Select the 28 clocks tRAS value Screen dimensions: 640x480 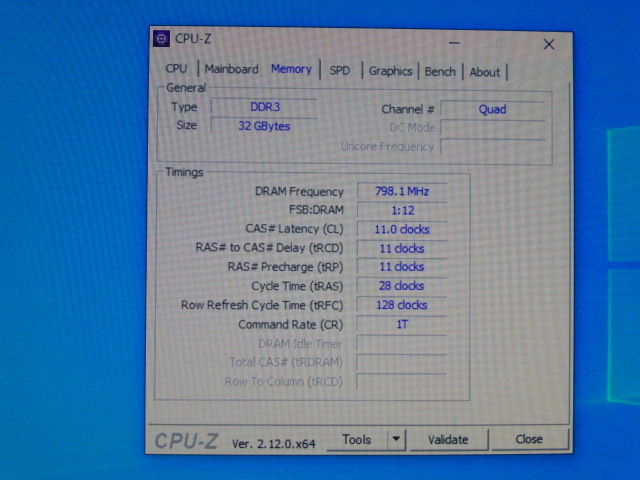[402, 286]
